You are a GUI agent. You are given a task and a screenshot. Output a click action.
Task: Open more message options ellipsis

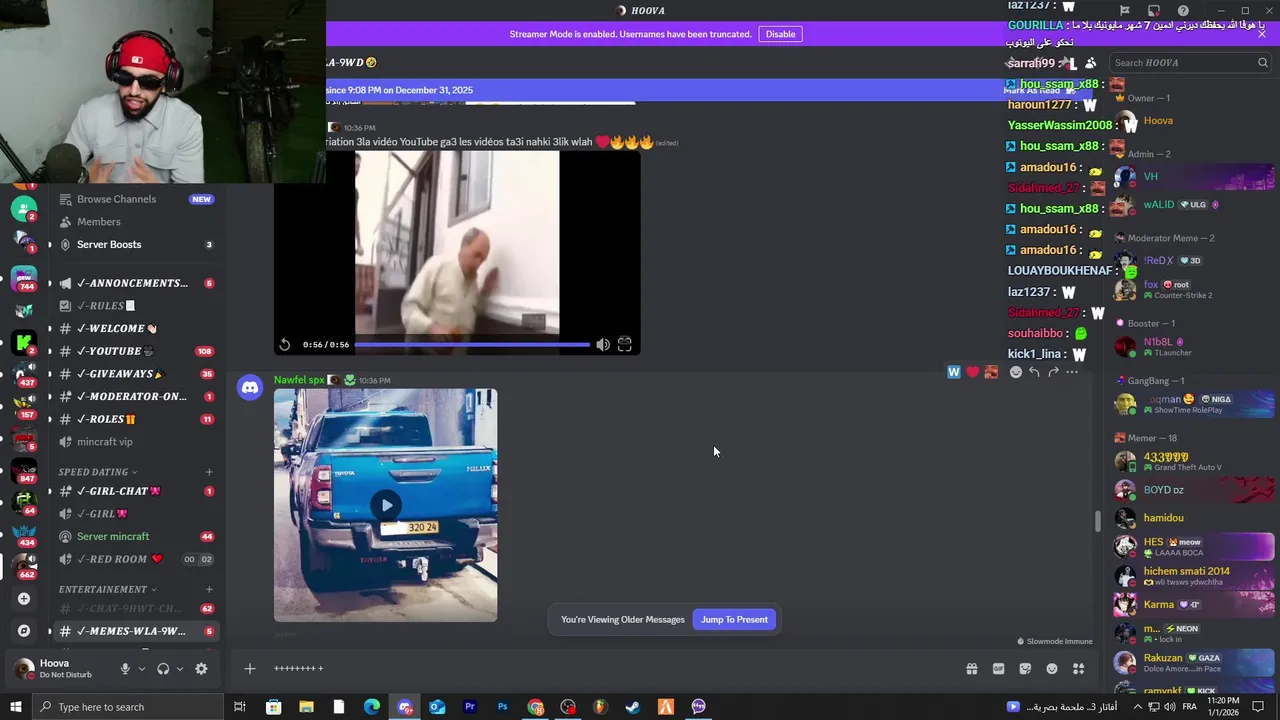pos(1072,372)
